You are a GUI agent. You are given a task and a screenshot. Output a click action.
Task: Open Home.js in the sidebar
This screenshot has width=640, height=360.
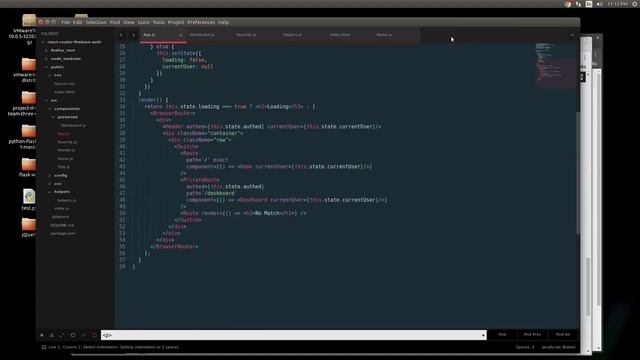[65, 159]
